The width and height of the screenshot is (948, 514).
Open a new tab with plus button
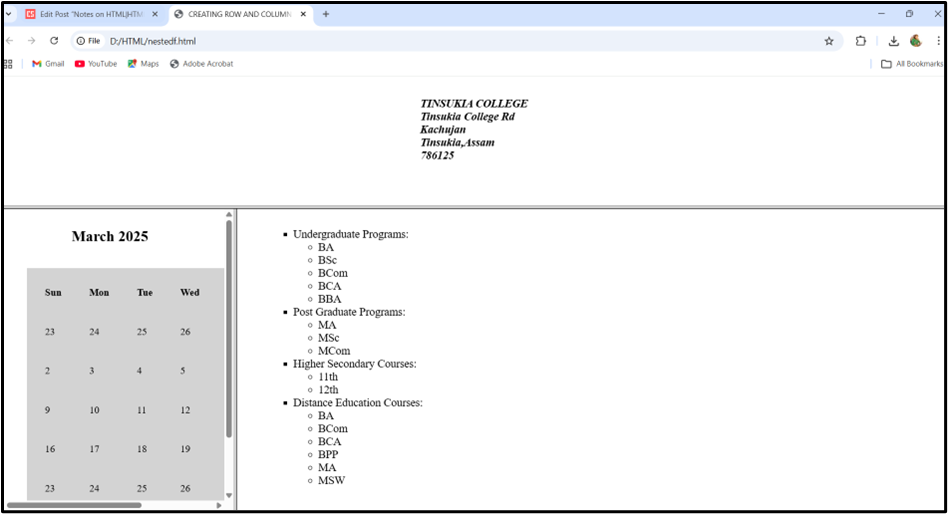coord(326,14)
